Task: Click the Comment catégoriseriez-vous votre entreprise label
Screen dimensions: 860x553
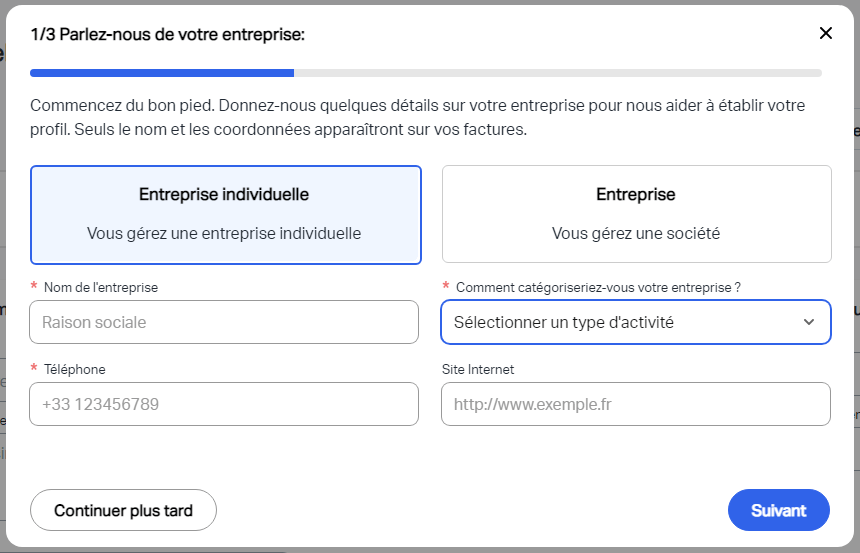Action: pyautogui.click(x=598, y=287)
